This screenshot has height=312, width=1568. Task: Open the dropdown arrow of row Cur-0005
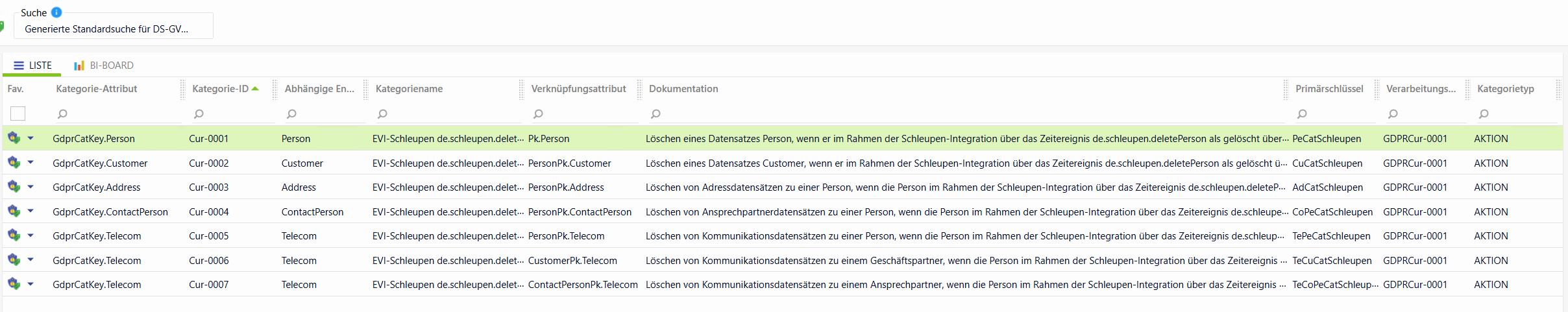click(31, 235)
